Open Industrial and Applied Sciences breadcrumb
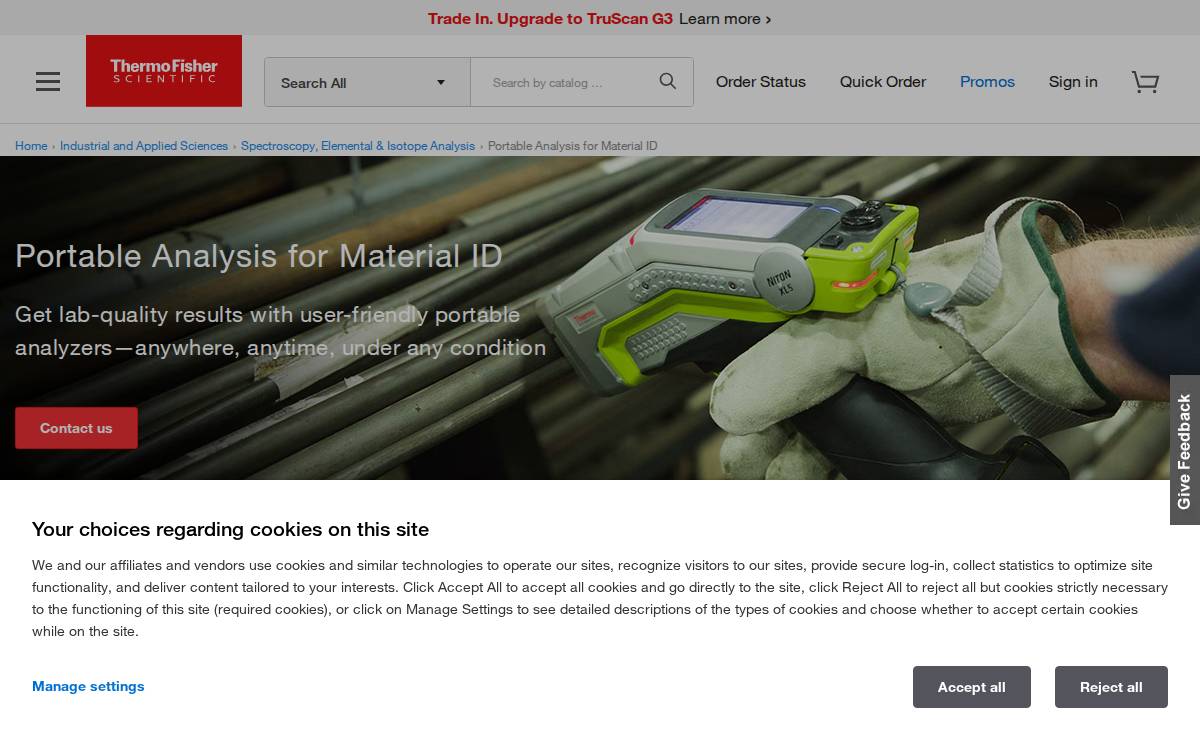Image resolution: width=1200 pixels, height=750 pixels. point(144,146)
